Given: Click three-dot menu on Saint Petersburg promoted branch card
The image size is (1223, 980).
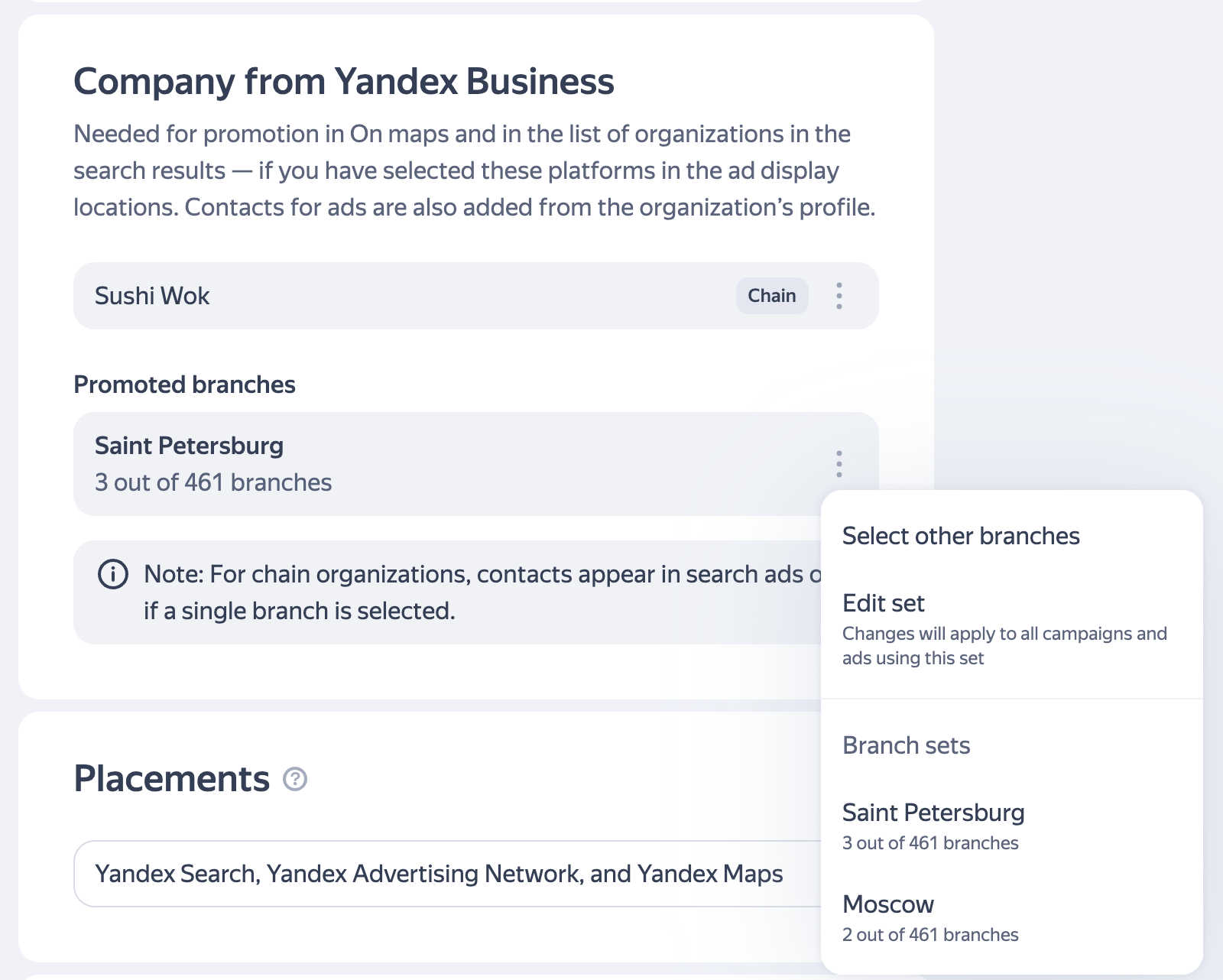Looking at the screenshot, I should [839, 464].
